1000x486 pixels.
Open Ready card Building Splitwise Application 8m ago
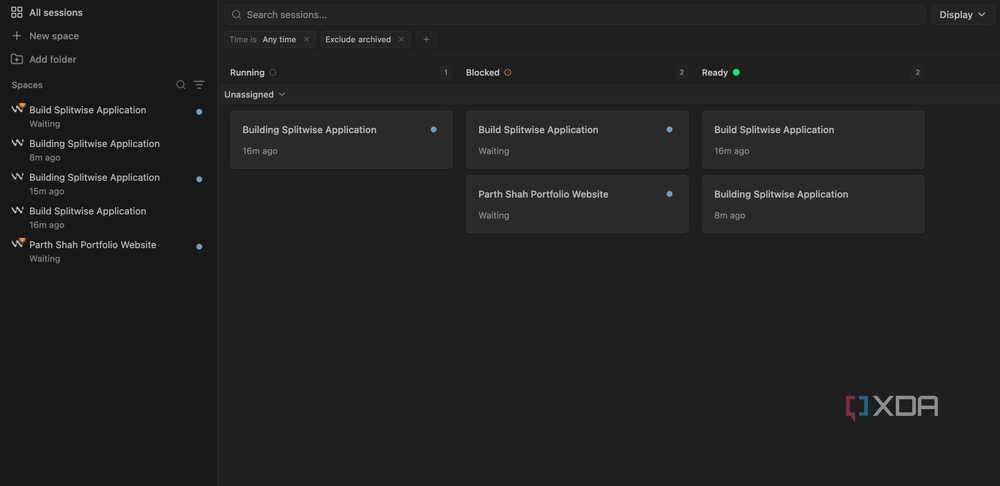[x=813, y=204]
